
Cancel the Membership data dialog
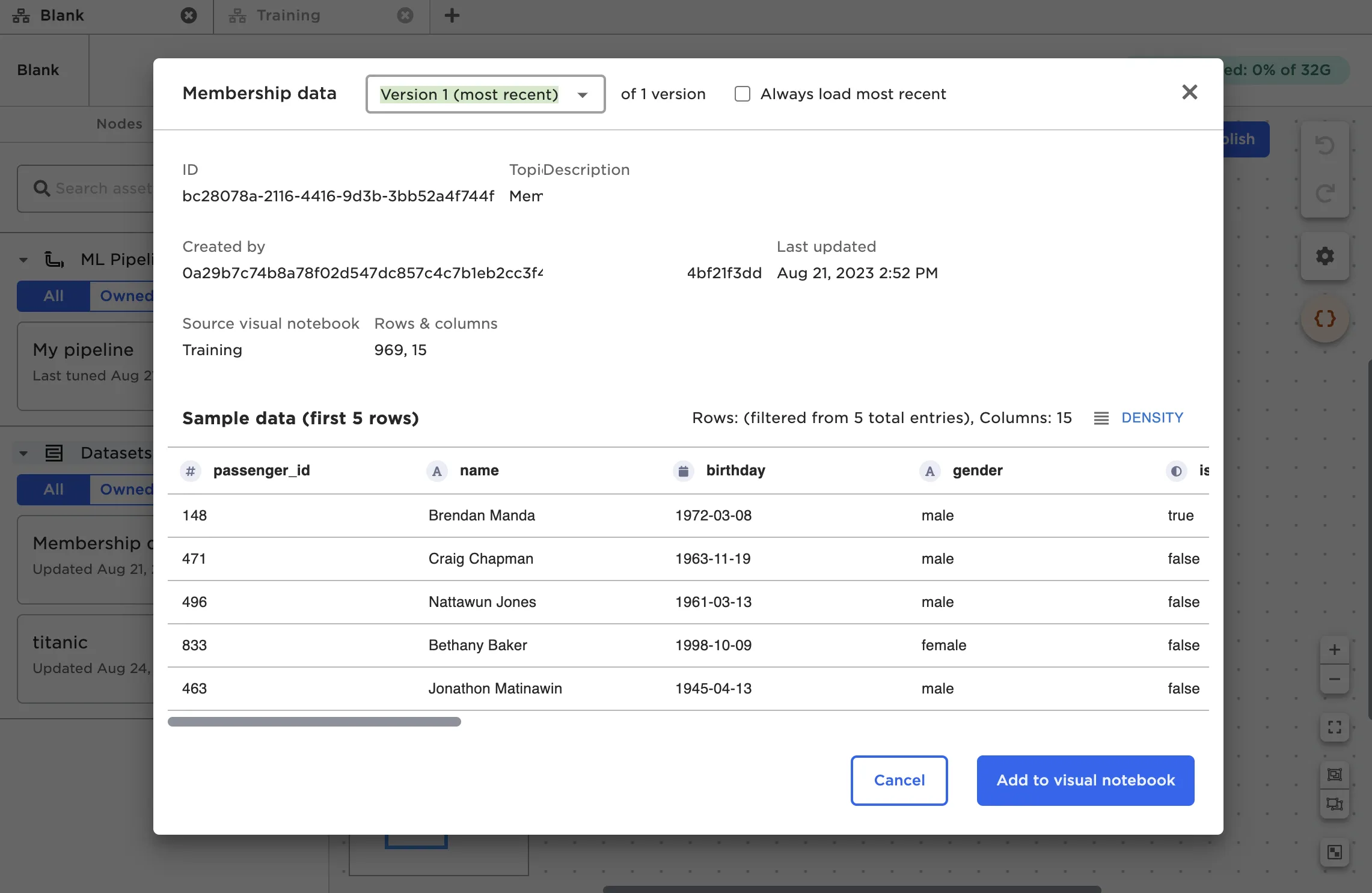(x=899, y=780)
